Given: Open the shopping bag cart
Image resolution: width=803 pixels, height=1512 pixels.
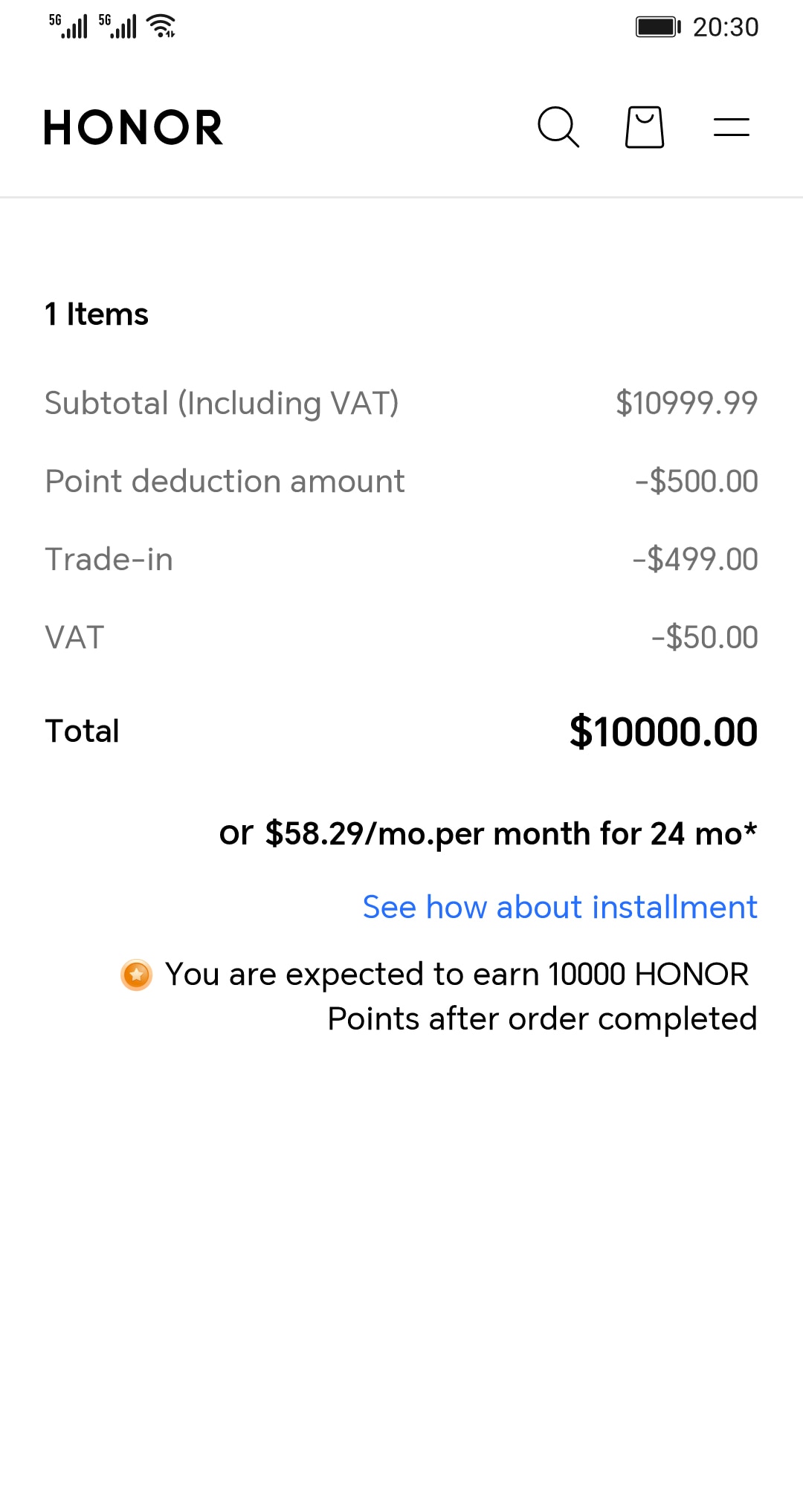Looking at the screenshot, I should point(644,127).
